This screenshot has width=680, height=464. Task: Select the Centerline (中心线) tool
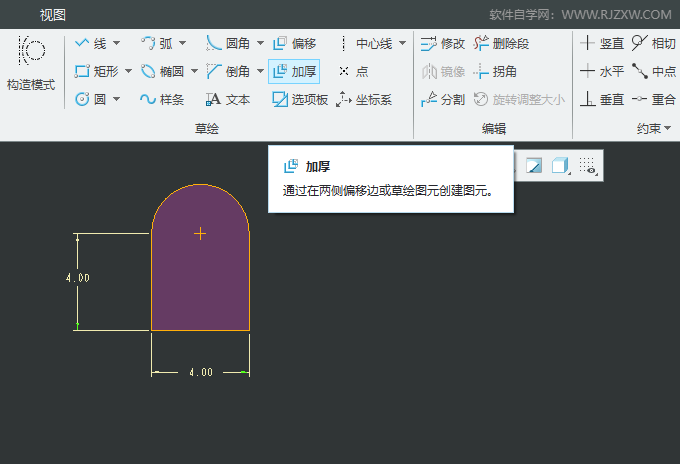click(366, 43)
